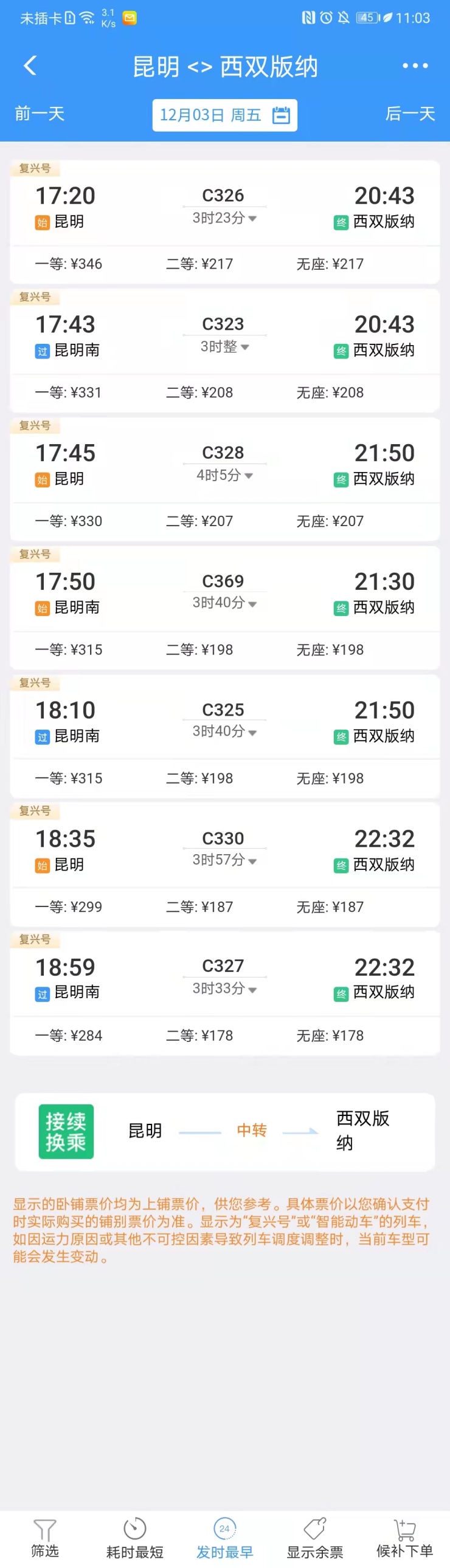
Task: Show stop details for train C330
Action: 253,861
